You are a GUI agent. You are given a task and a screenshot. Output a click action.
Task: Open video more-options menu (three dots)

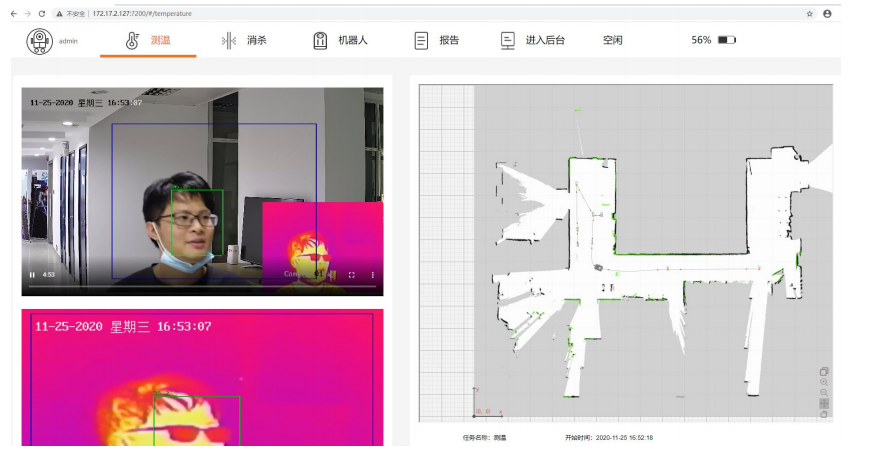click(x=373, y=275)
